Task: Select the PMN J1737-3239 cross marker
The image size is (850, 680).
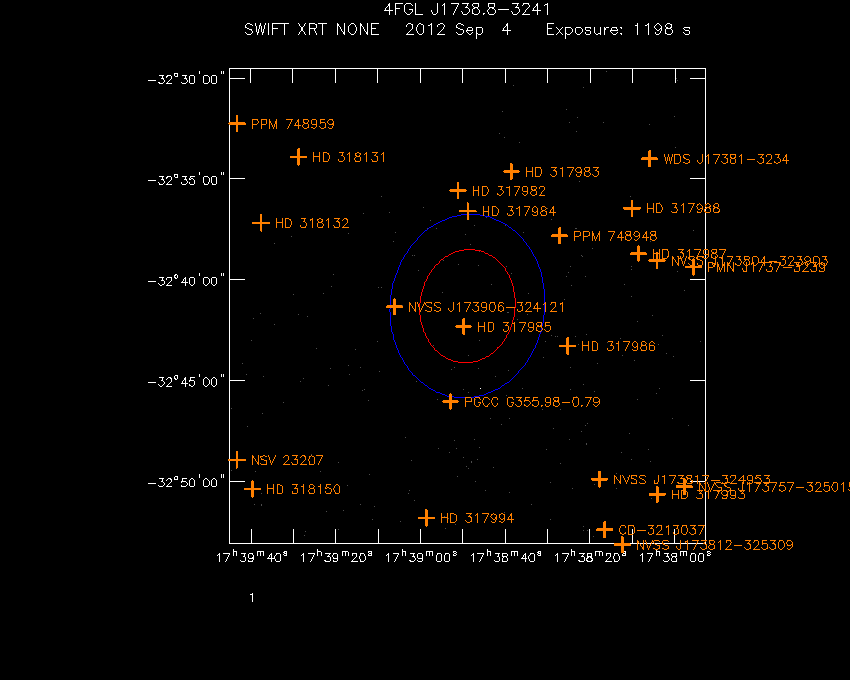Action: (x=693, y=267)
